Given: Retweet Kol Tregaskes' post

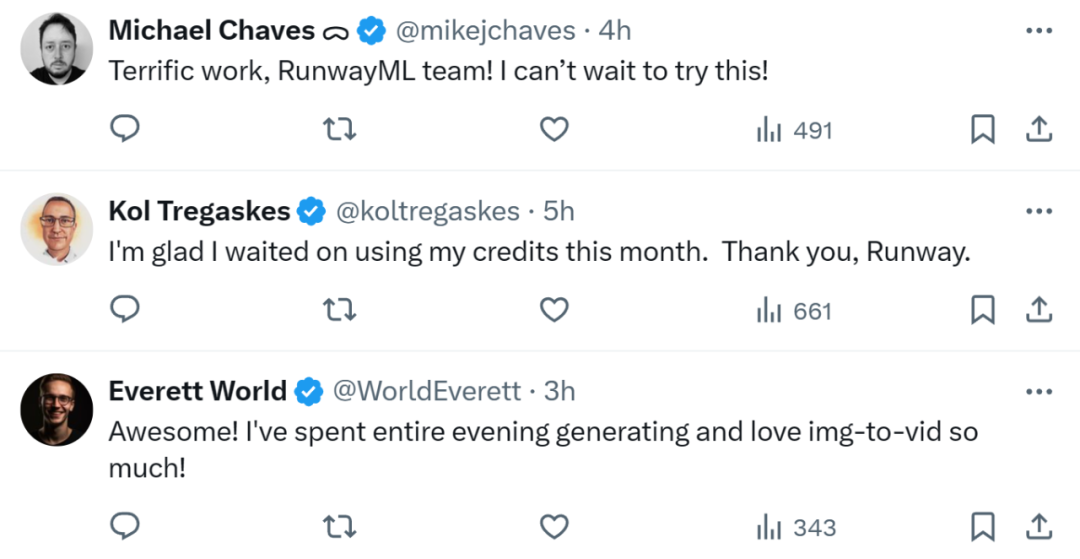Looking at the screenshot, I should click(x=340, y=310).
